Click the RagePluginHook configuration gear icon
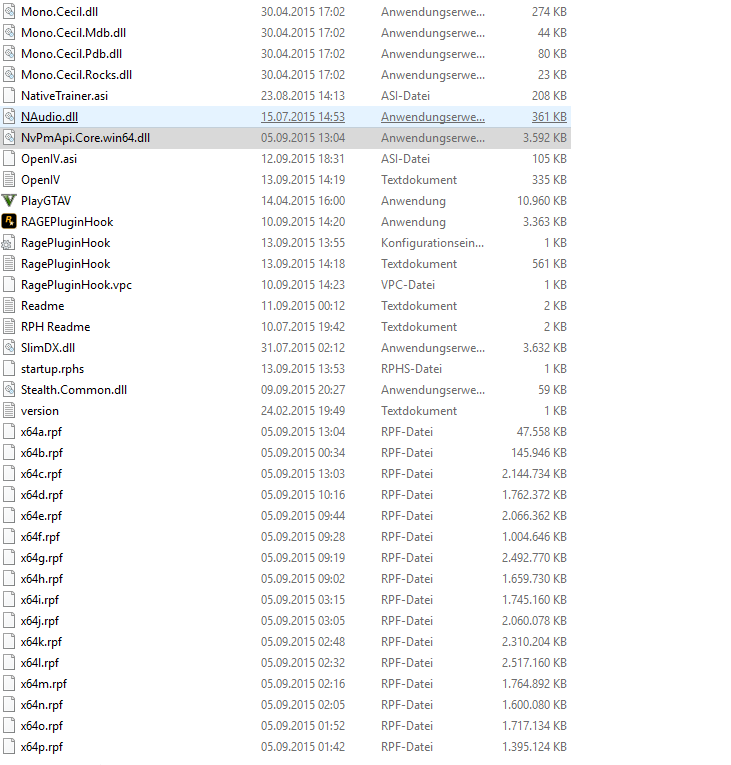Viewport: 731px width, 765px height. (9, 242)
